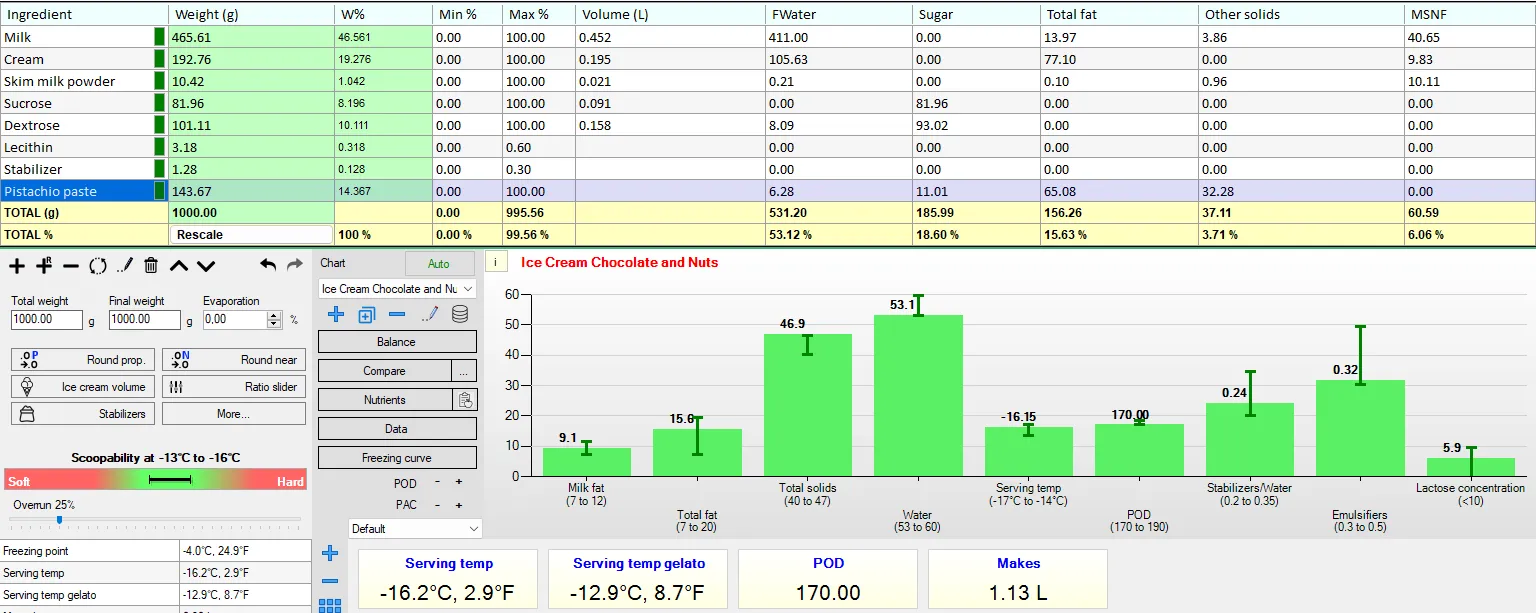Image resolution: width=1536 pixels, height=613 pixels.
Task: Add a new chart with blue plus
Action: pyautogui.click(x=336, y=315)
